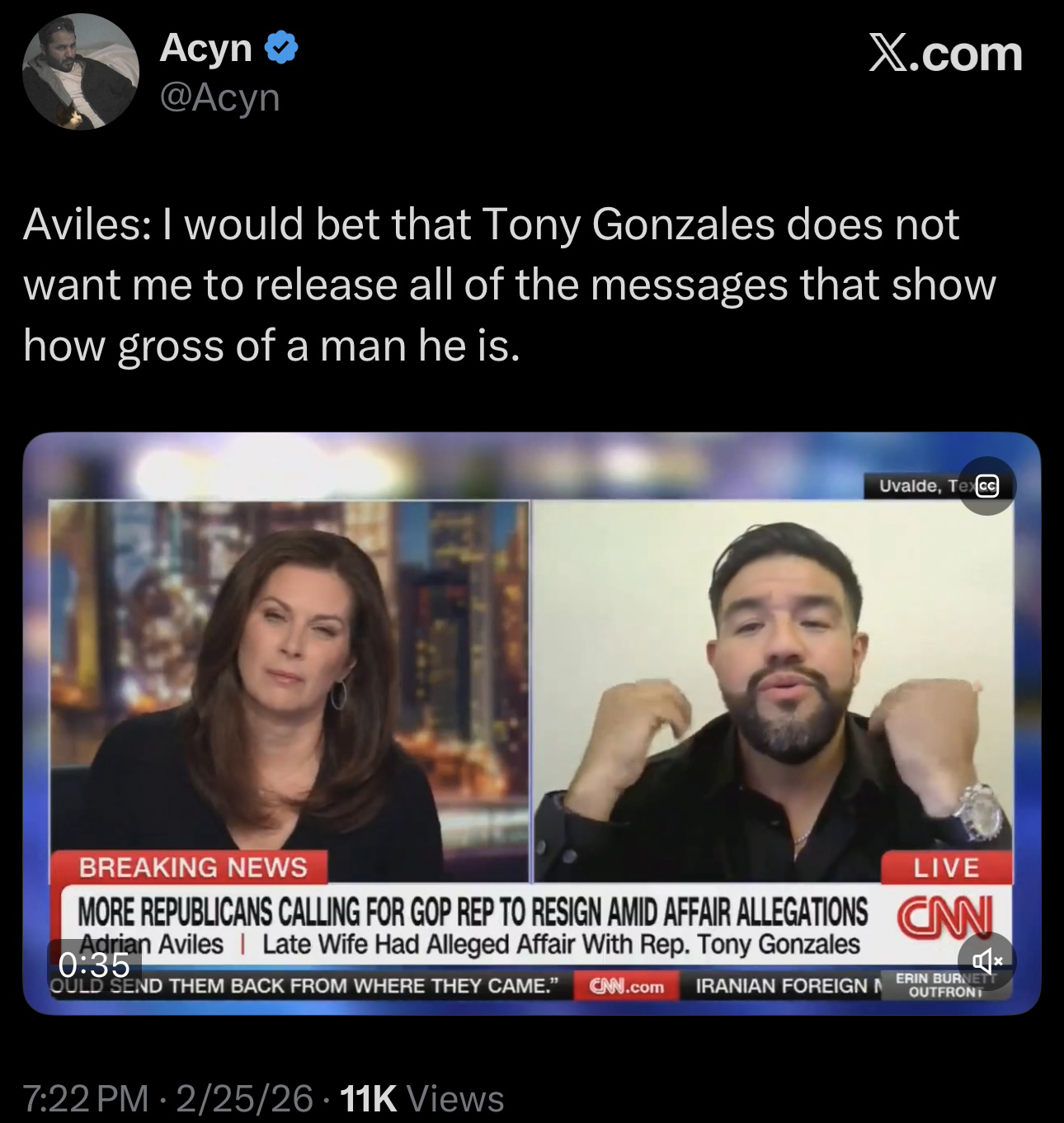Click the 0:35 video duration badge

click(96, 964)
